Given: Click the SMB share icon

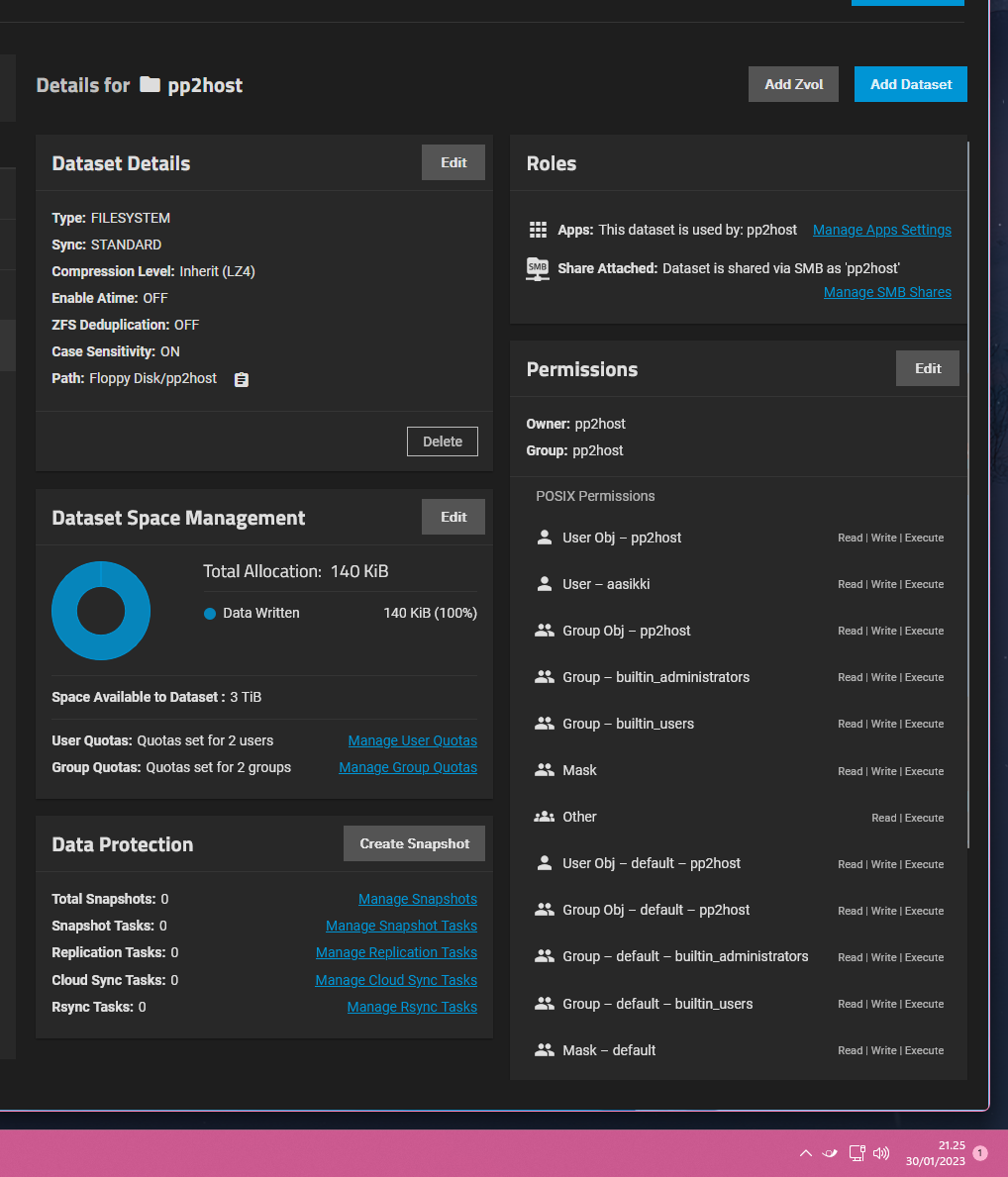Looking at the screenshot, I should tap(538, 268).
